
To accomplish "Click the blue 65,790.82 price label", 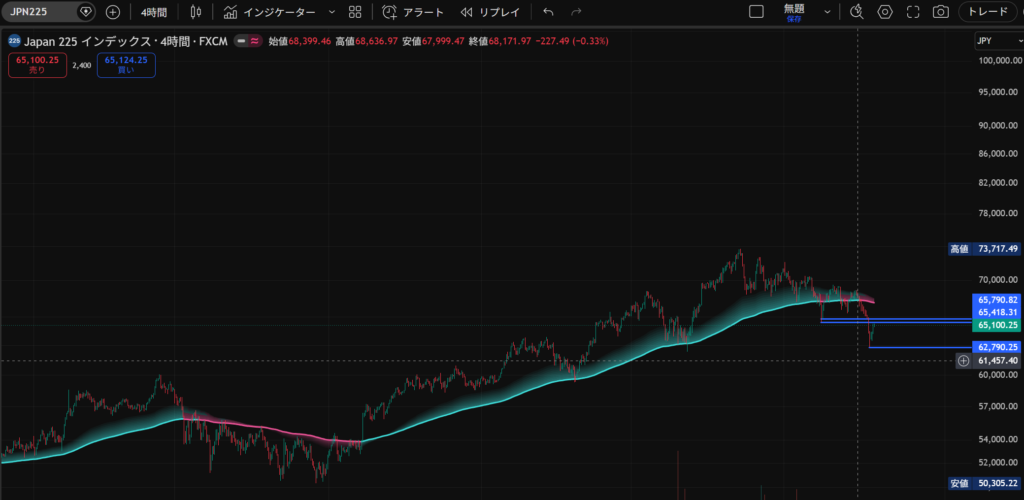I will (997, 300).
